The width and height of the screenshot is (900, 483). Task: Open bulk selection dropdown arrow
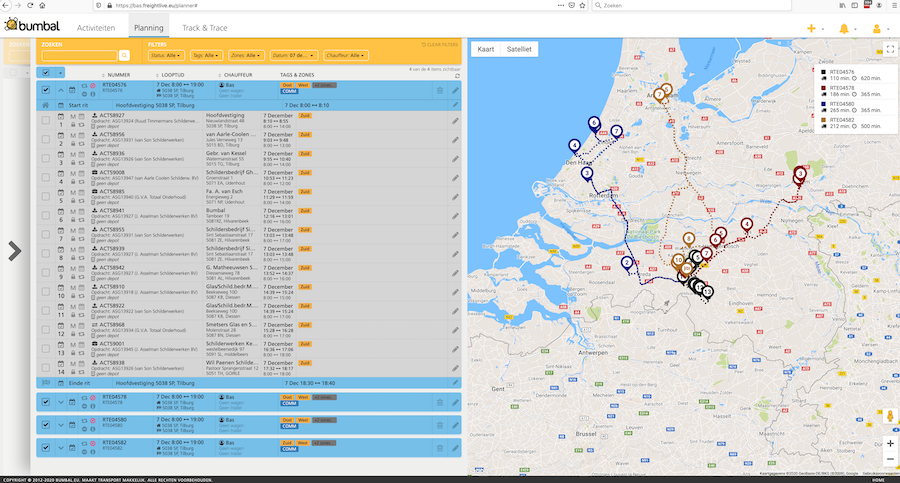[x=60, y=72]
